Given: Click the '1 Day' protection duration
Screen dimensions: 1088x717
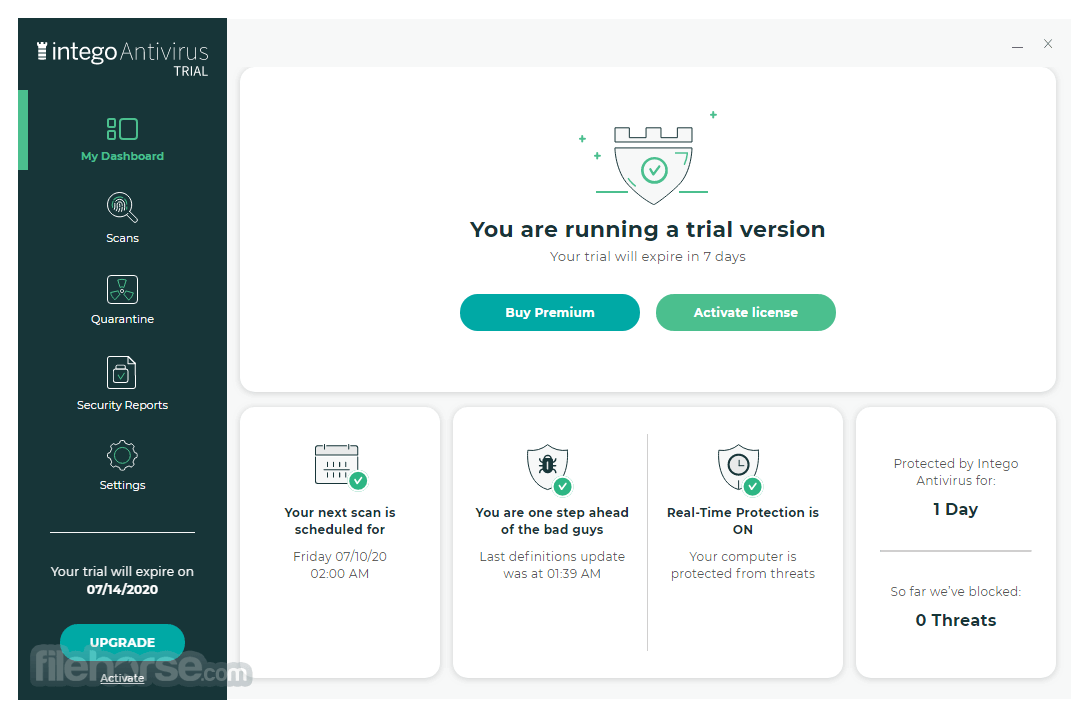Looking at the screenshot, I should [x=955, y=509].
